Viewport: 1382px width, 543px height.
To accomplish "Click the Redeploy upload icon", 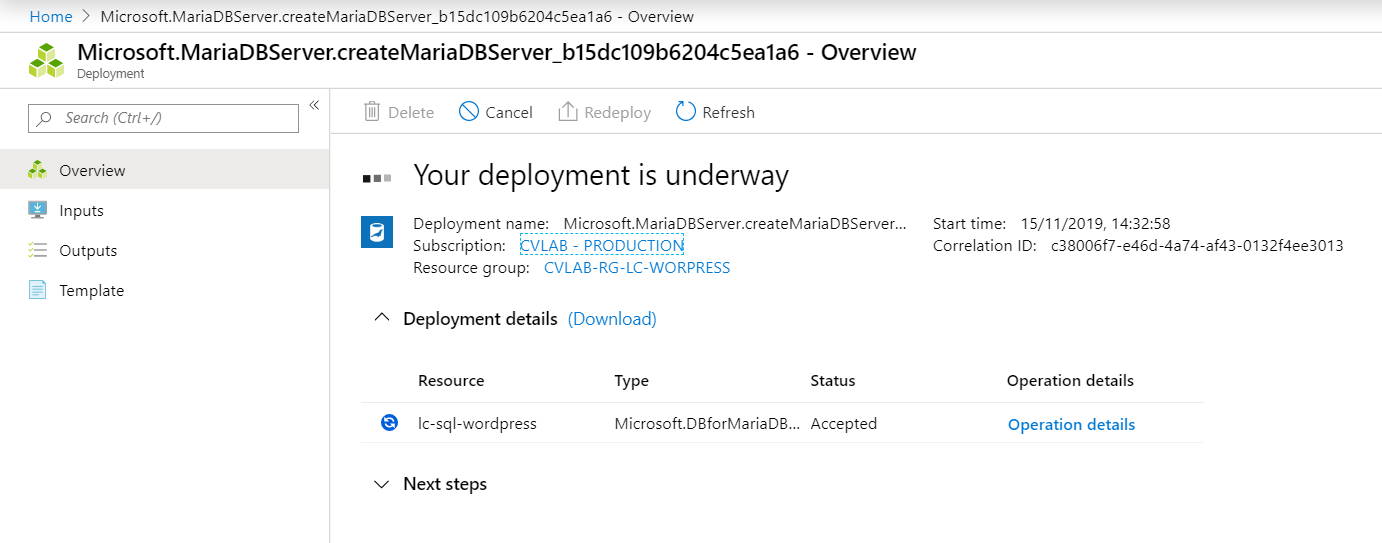I will click(568, 111).
